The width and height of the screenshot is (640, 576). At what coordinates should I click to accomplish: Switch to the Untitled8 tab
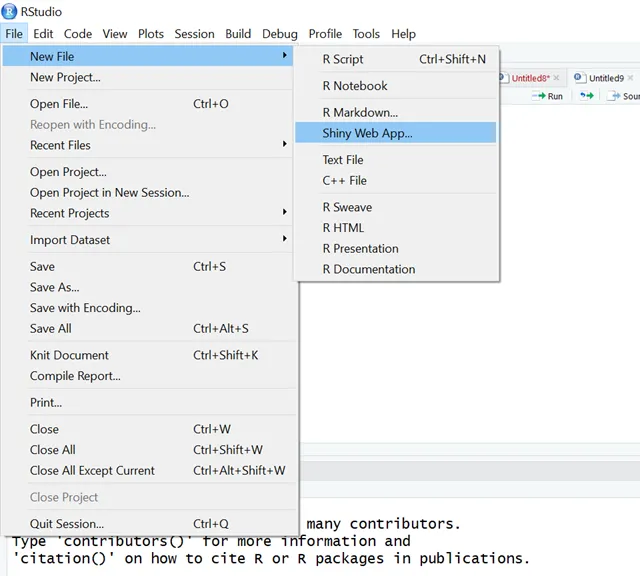point(530,78)
